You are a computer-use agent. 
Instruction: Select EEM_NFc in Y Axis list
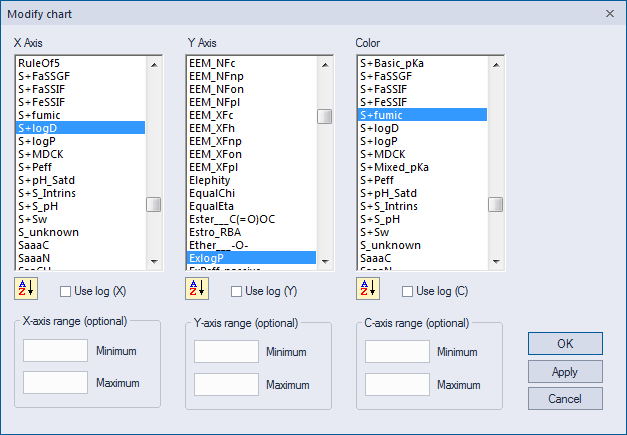click(252, 63)
